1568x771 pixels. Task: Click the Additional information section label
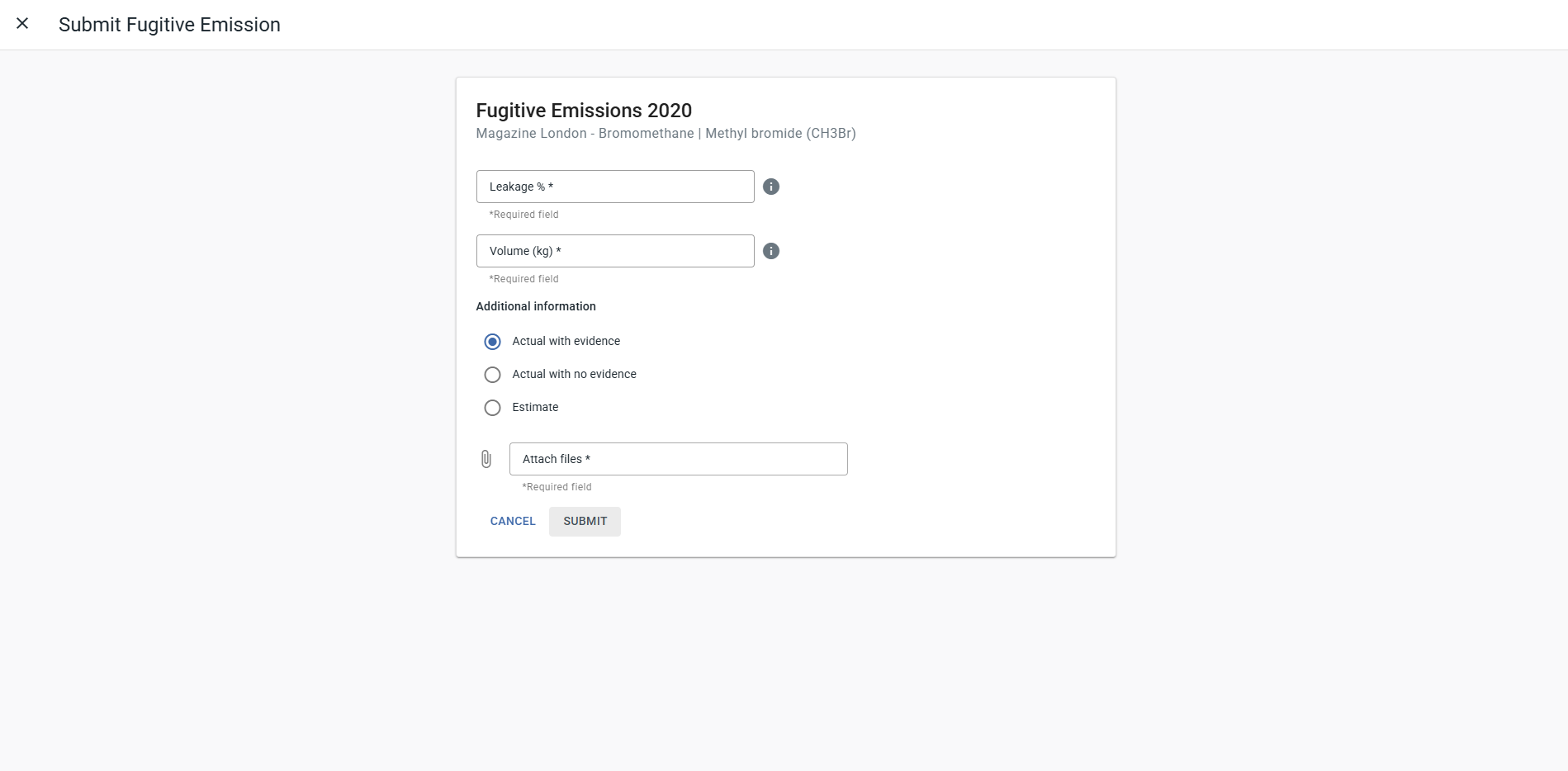(536, 306)
